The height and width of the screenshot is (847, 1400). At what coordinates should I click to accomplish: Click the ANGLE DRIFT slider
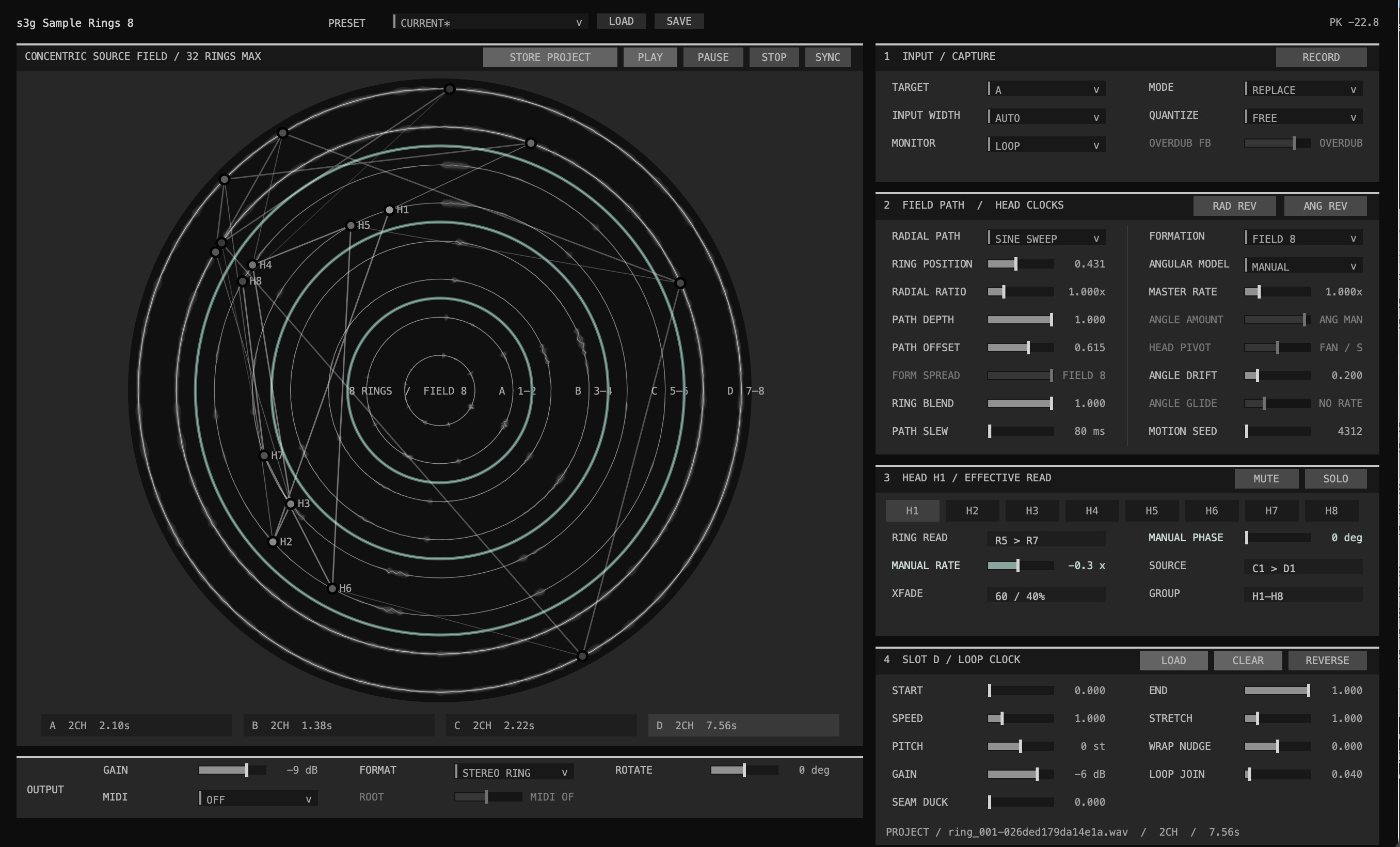point(1277,375)
